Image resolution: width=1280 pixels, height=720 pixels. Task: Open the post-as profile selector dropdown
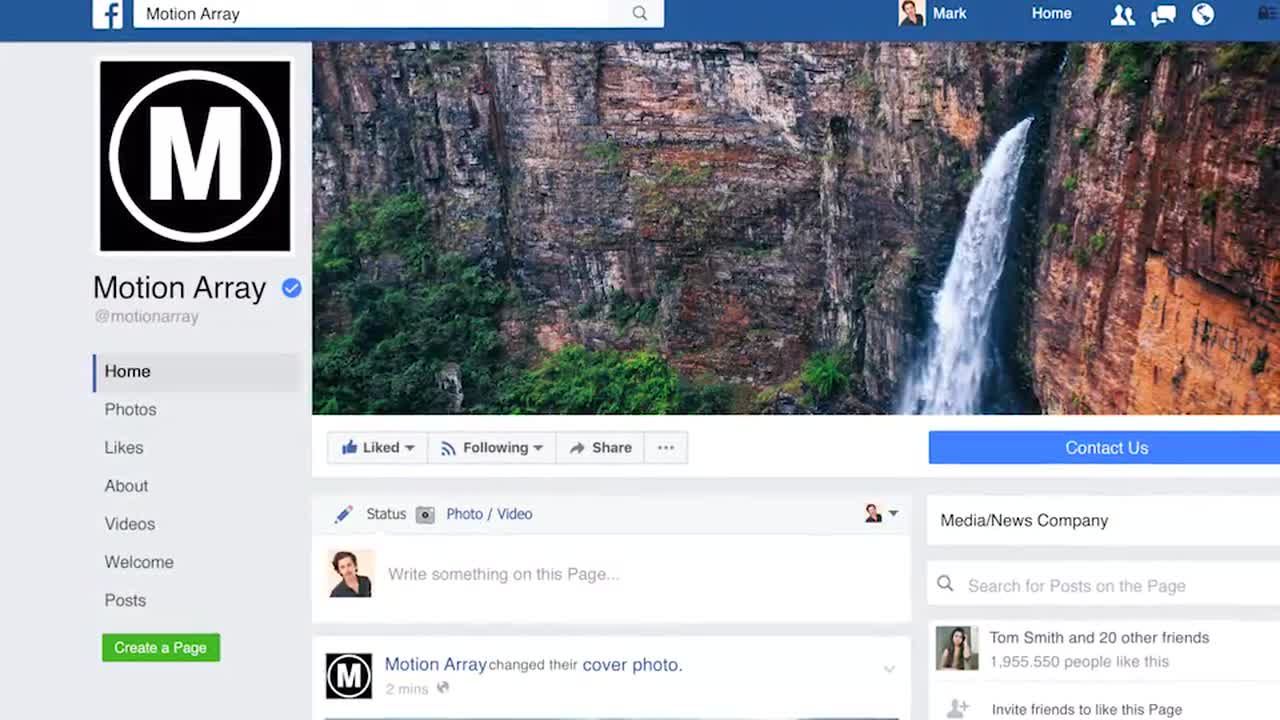881,514
